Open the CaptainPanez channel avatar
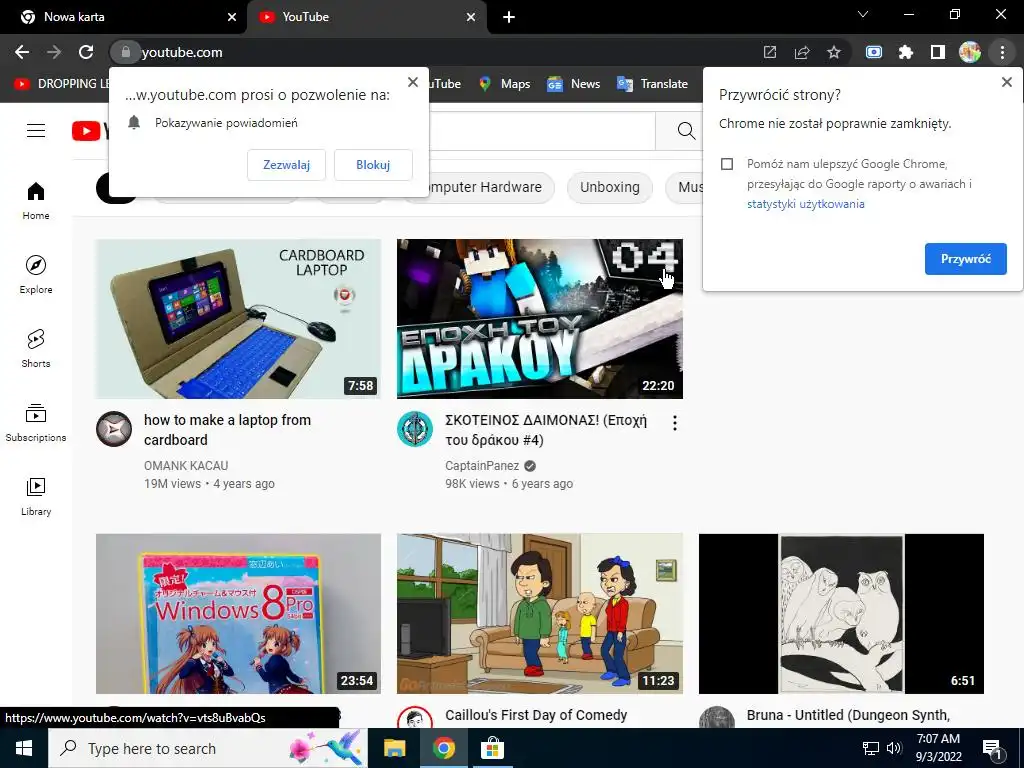Screen dimensions: 1024x768 [415, 429]
